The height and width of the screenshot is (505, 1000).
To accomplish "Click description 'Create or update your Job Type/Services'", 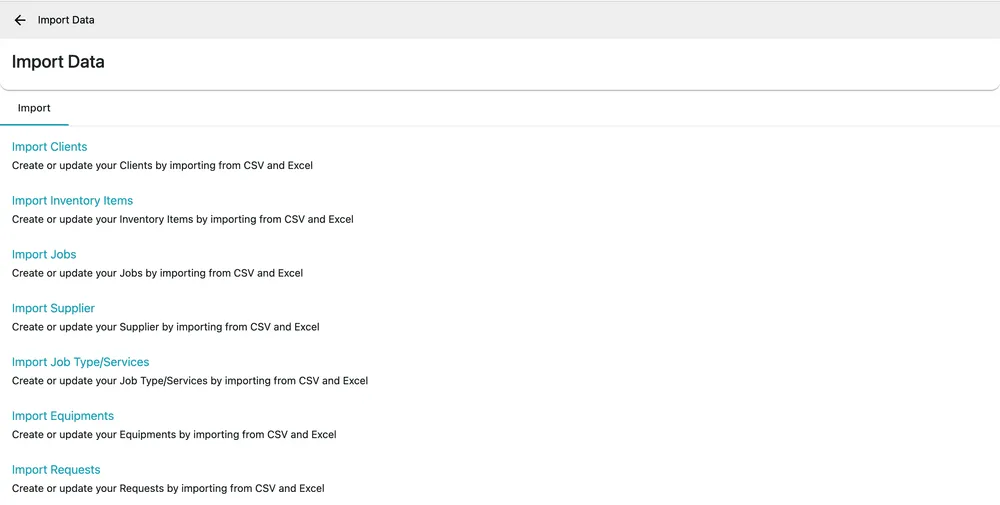I will (x=190, y=381).
